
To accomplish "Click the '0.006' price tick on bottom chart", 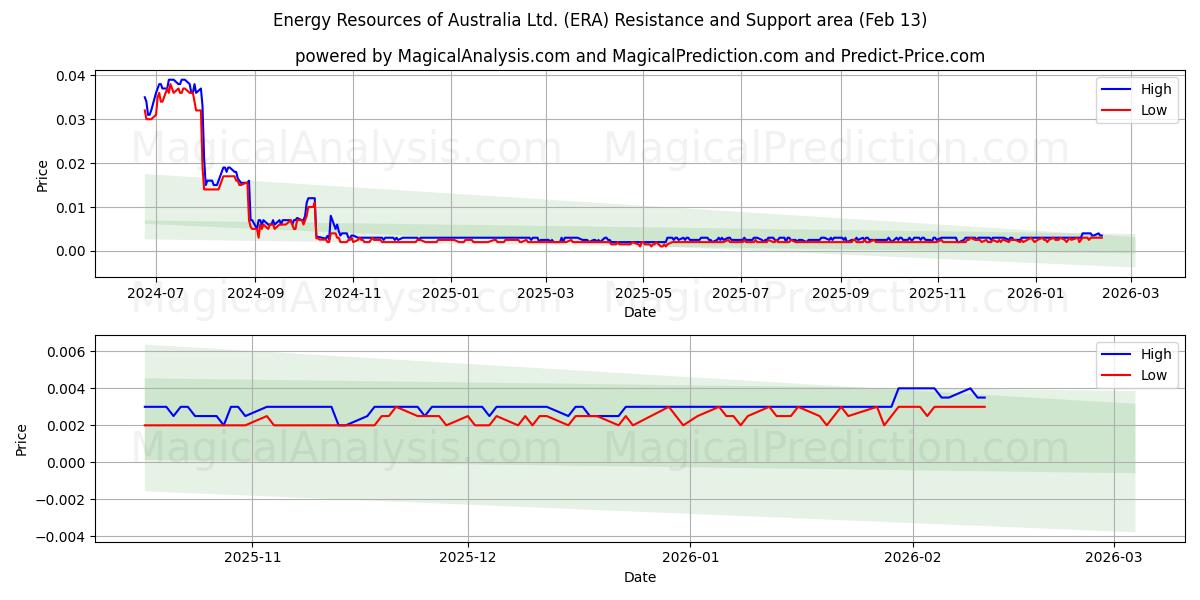I will (x=69, y=352).
